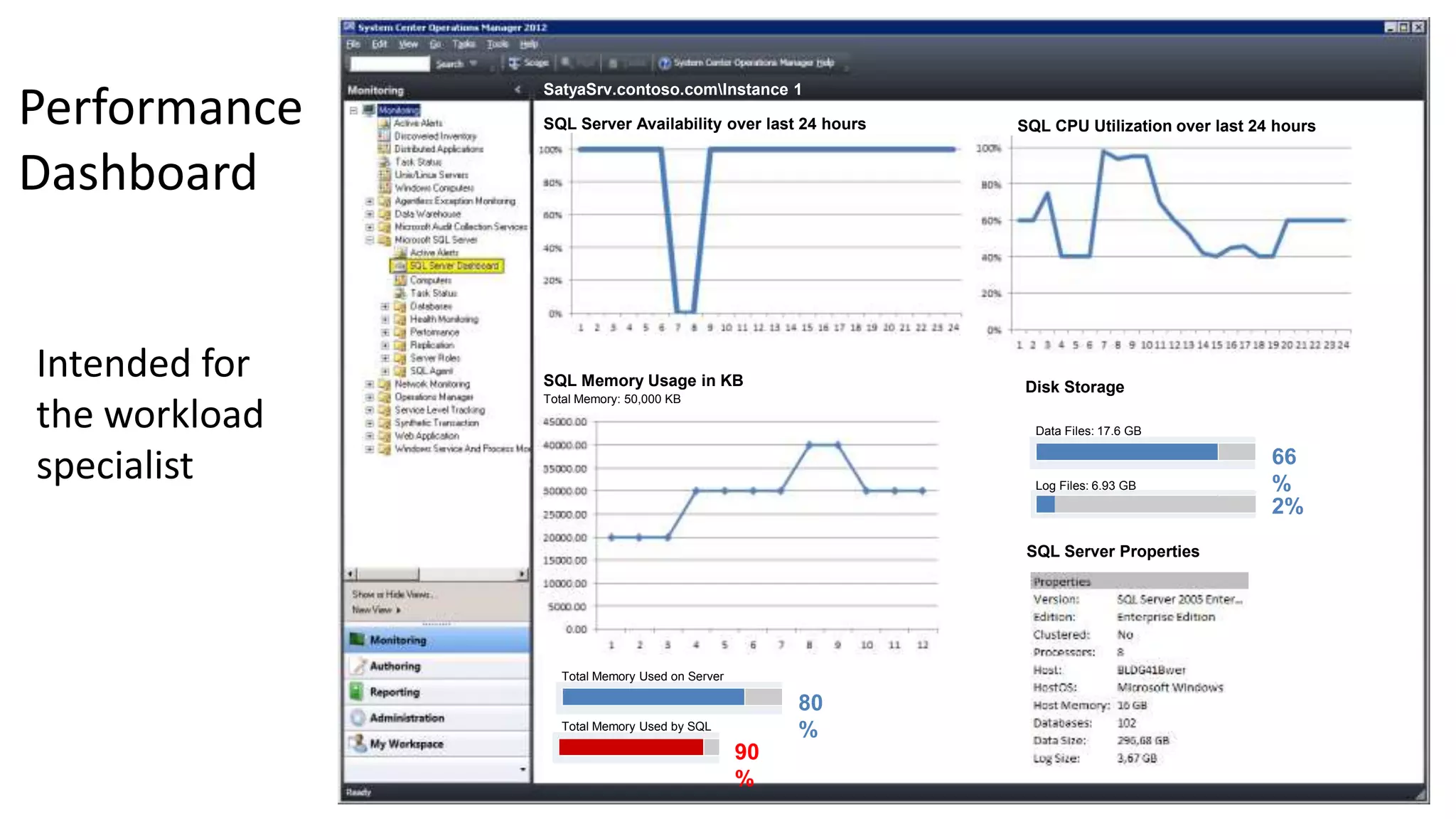The width and height of the screenshot is (1456, 819).
Task: Collapse the navigation pane with the chevron
Action: pos(518,90)
